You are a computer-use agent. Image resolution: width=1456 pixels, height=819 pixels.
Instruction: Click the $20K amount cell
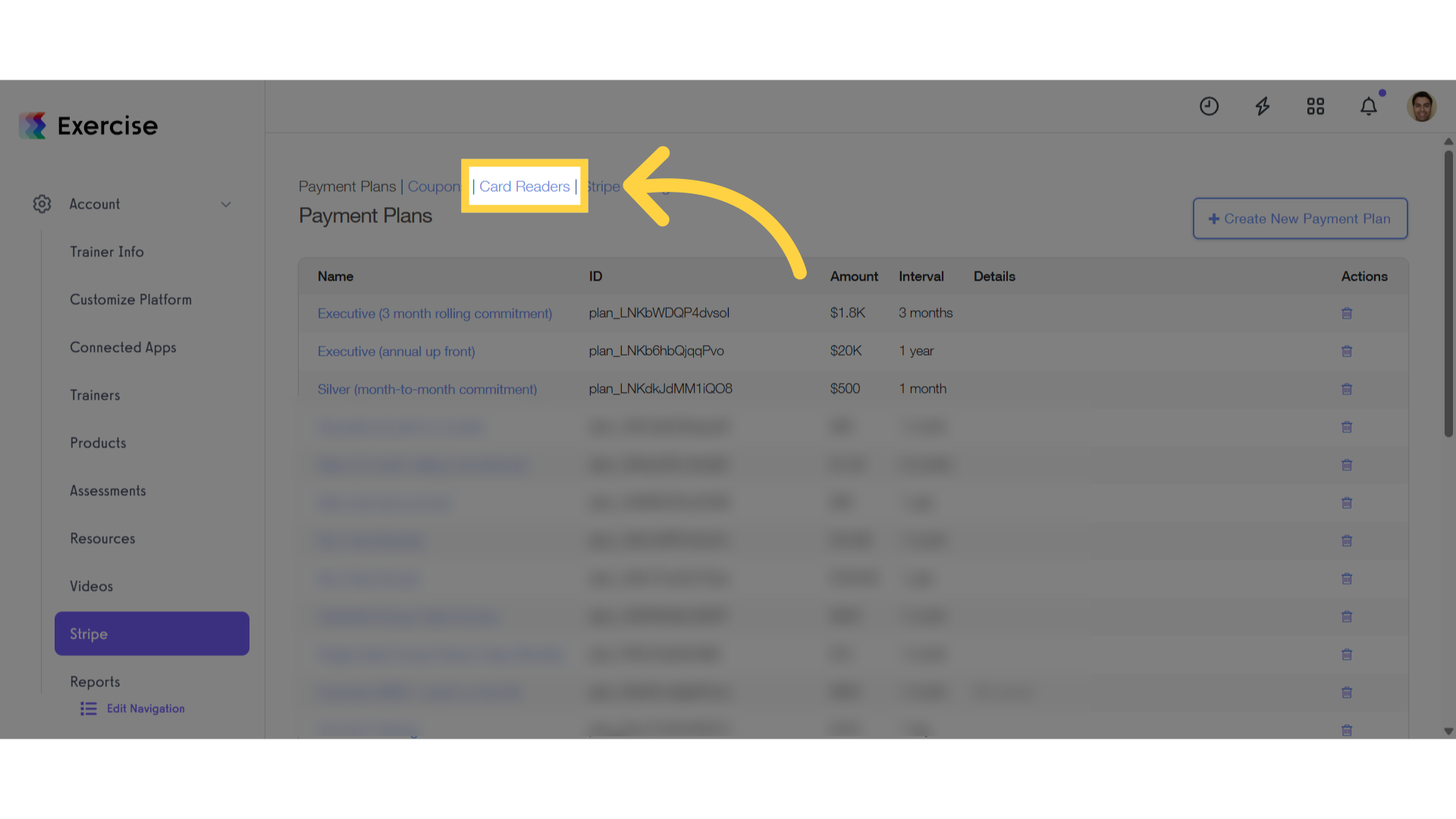coord(846,350)
